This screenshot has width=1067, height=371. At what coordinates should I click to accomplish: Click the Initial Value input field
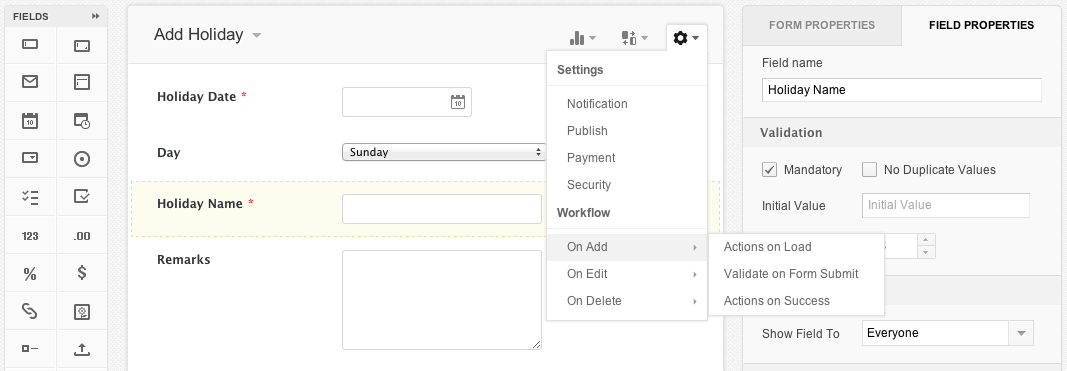point(945,205)
